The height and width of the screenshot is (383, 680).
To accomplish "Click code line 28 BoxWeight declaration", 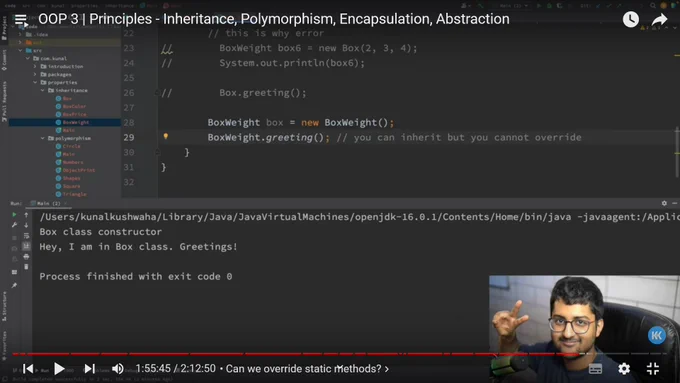I will tap(301, 122).
